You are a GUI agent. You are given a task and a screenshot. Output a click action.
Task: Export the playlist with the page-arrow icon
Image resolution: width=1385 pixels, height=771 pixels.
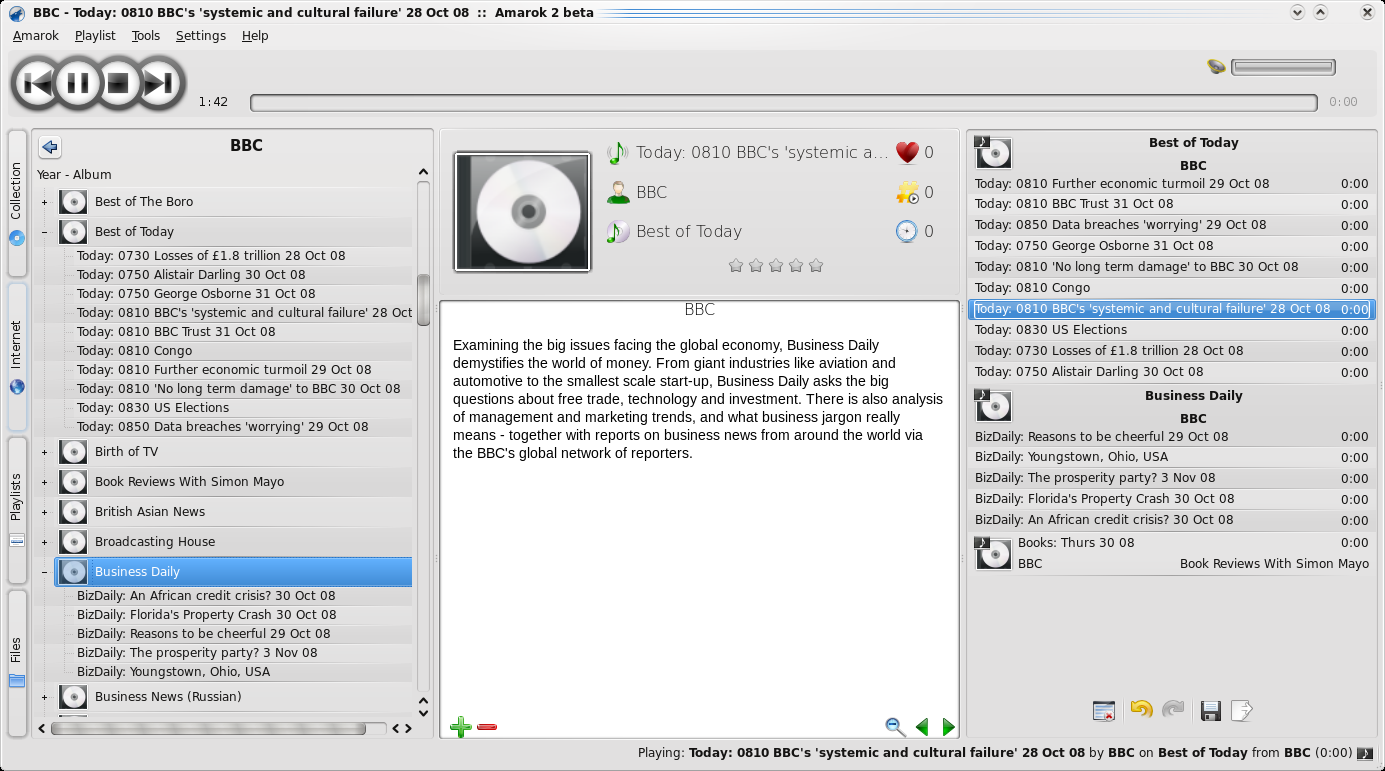[1241, 711]
